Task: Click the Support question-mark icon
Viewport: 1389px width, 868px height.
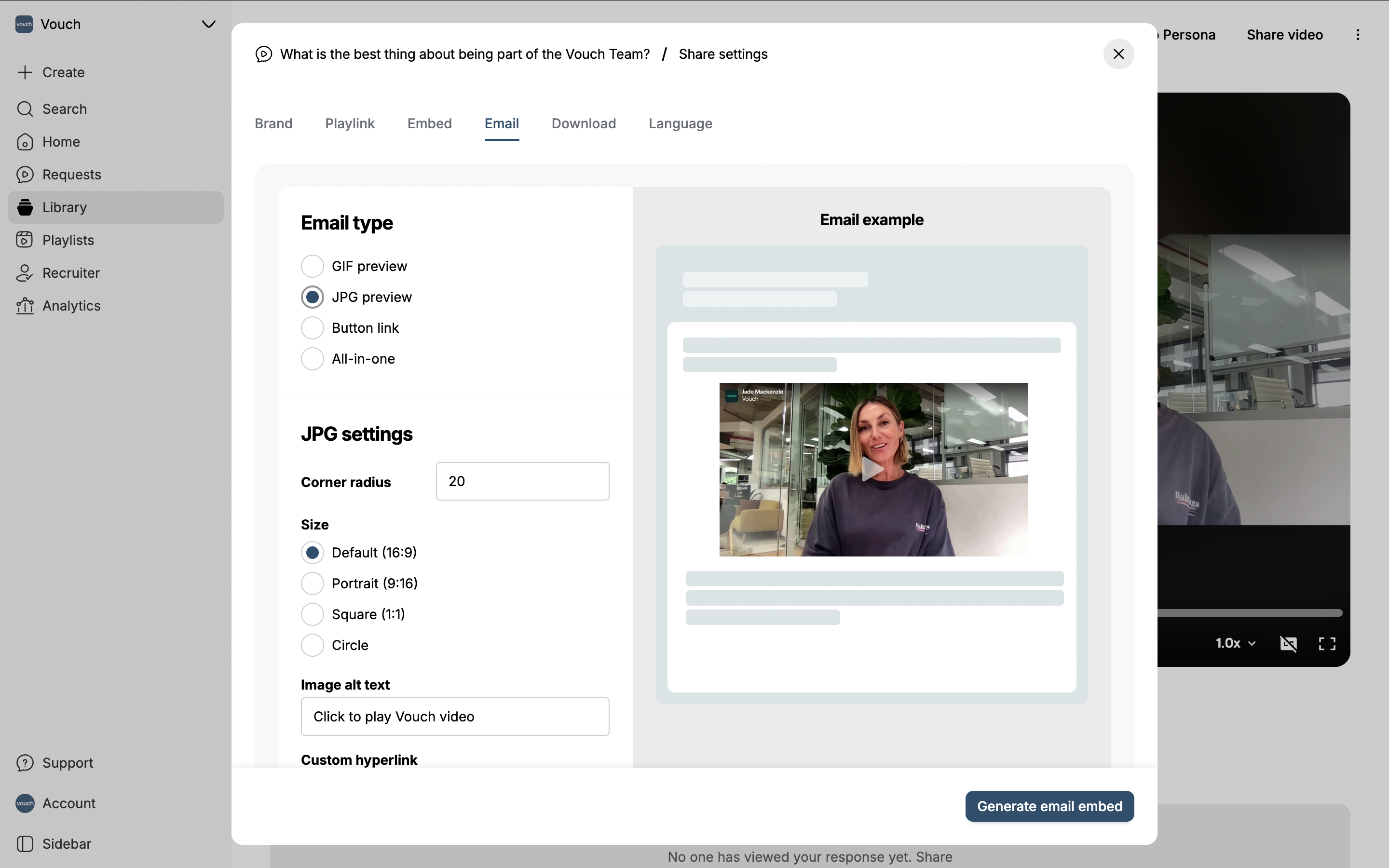Action: tap(25, 763)
